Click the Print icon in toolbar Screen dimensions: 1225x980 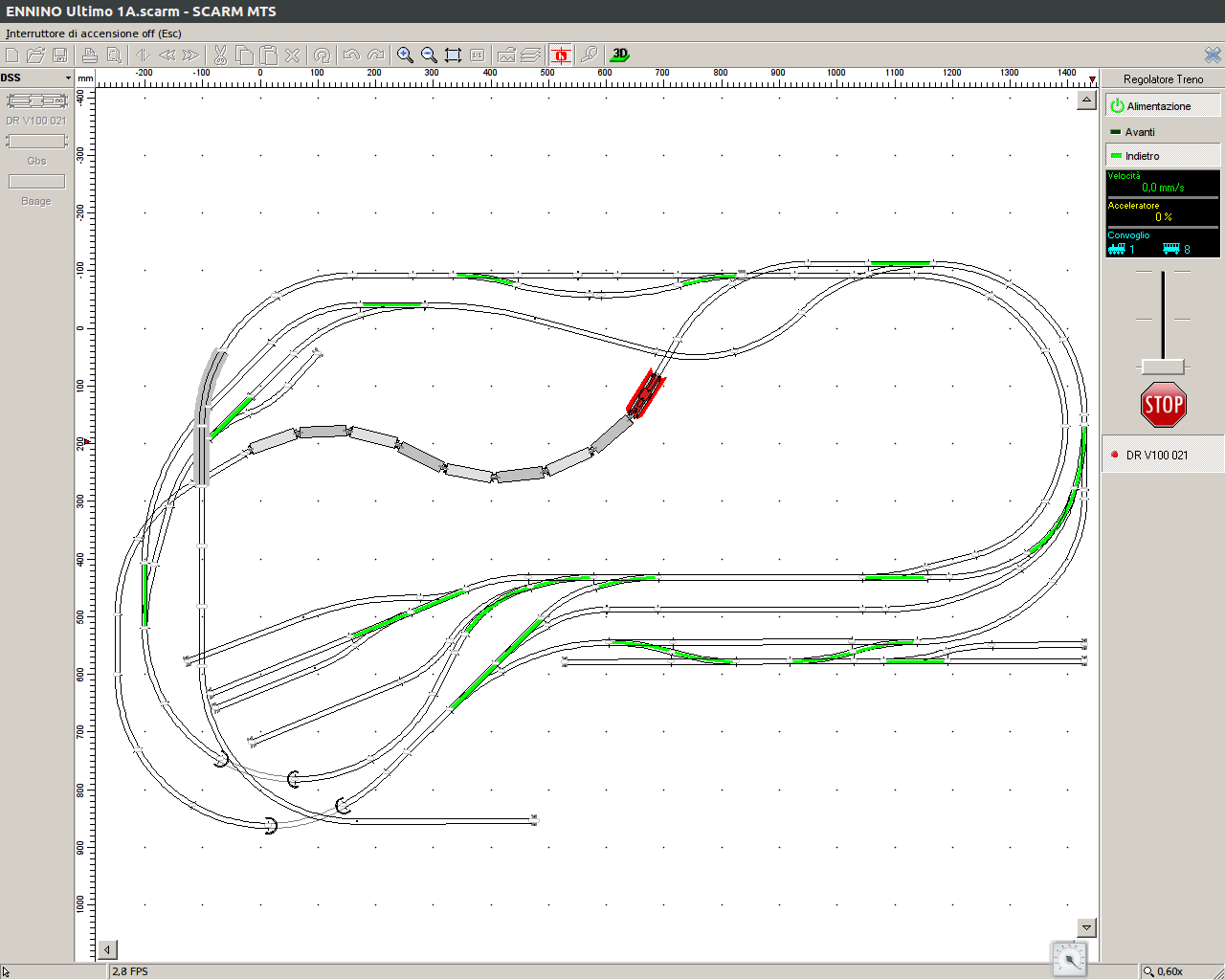tap(89, 56)
